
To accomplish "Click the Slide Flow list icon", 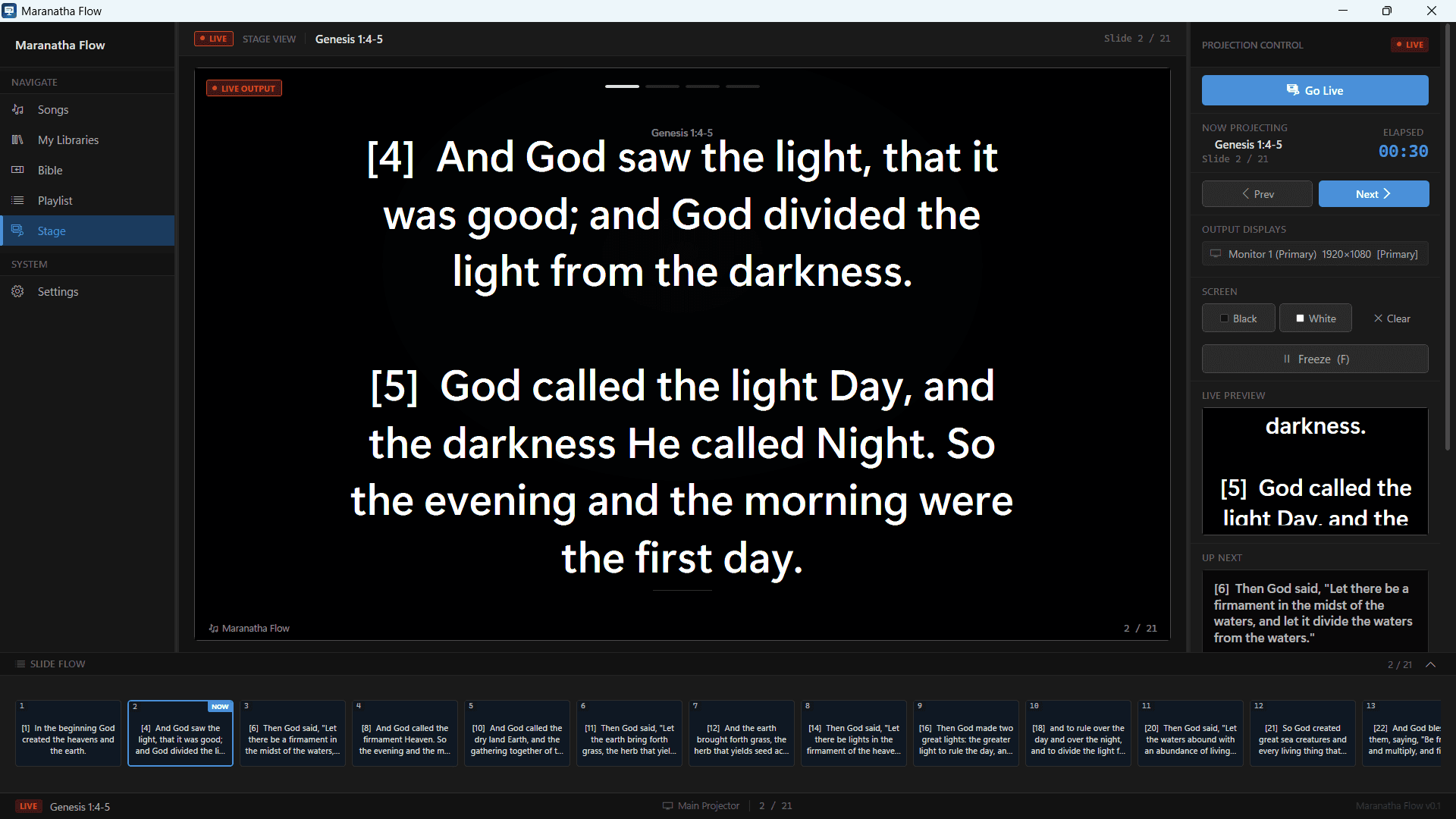I will point(20,664).
